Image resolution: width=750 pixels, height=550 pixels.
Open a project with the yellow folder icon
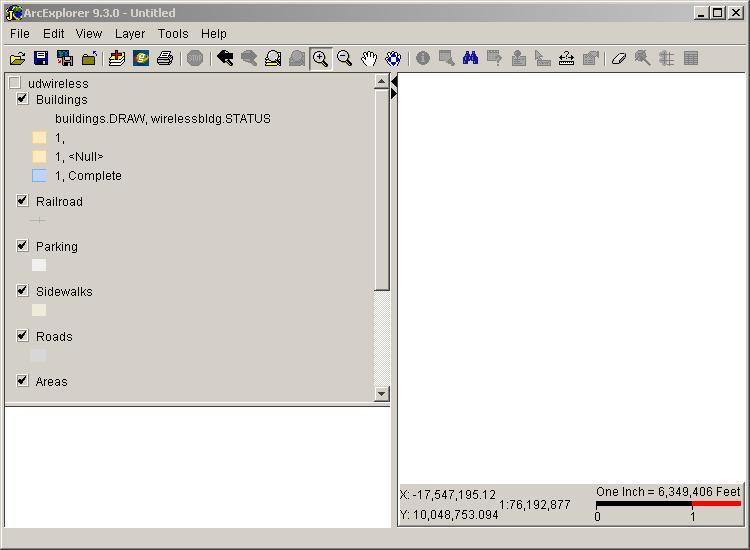coord(18,59)
